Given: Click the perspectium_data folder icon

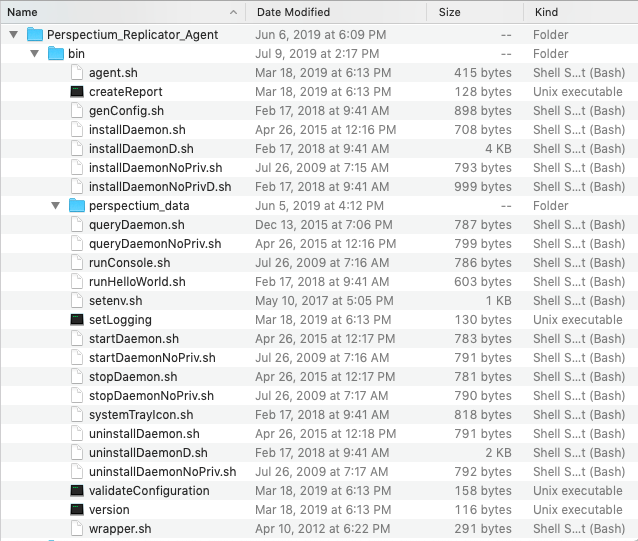Looking at the screenshot, I should tap(77, 206).
